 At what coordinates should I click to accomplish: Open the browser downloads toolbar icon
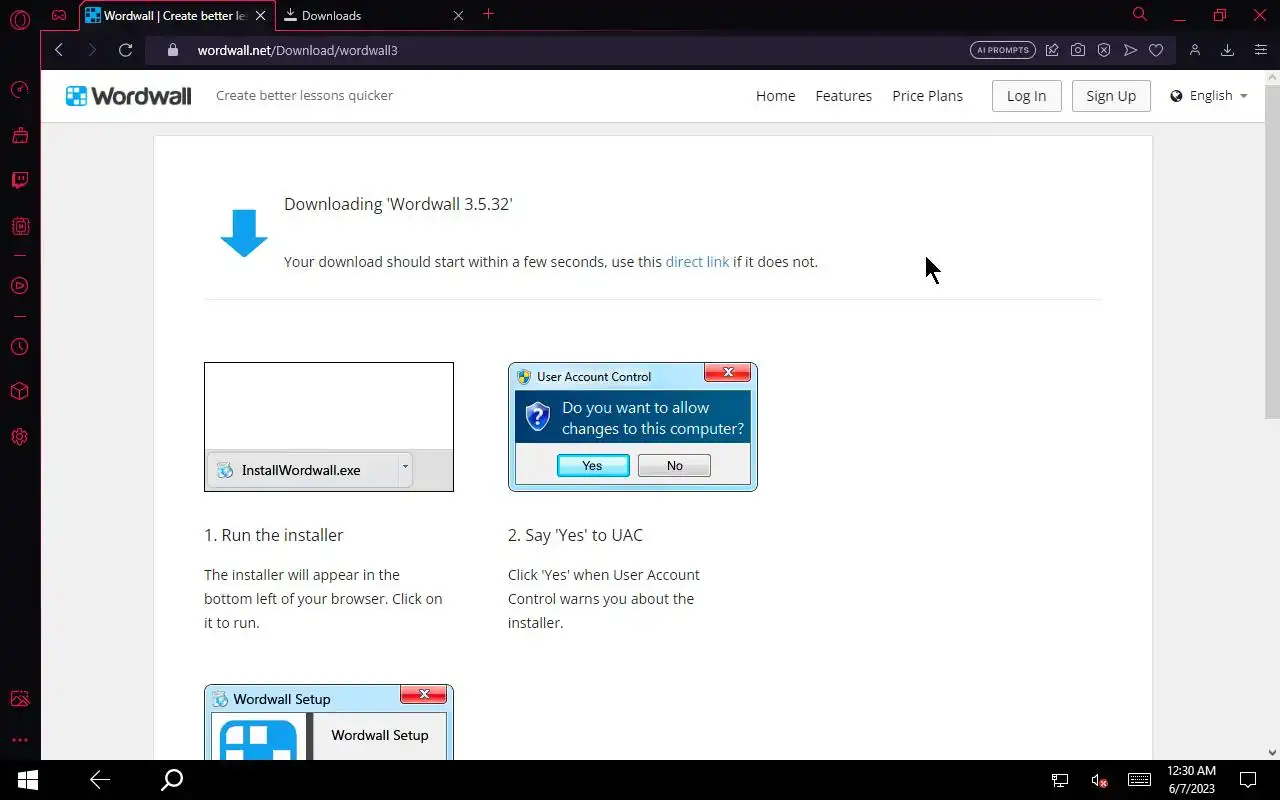(x=1227, y=50)
